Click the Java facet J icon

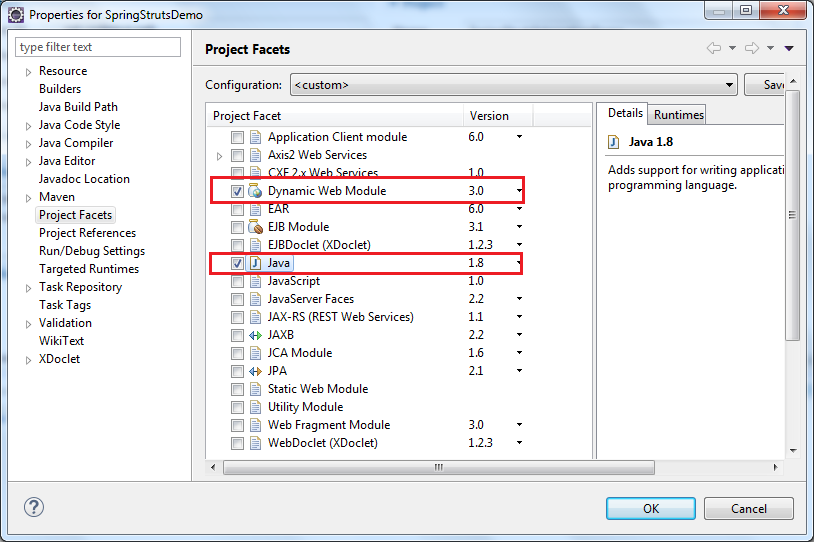[255, 263]
